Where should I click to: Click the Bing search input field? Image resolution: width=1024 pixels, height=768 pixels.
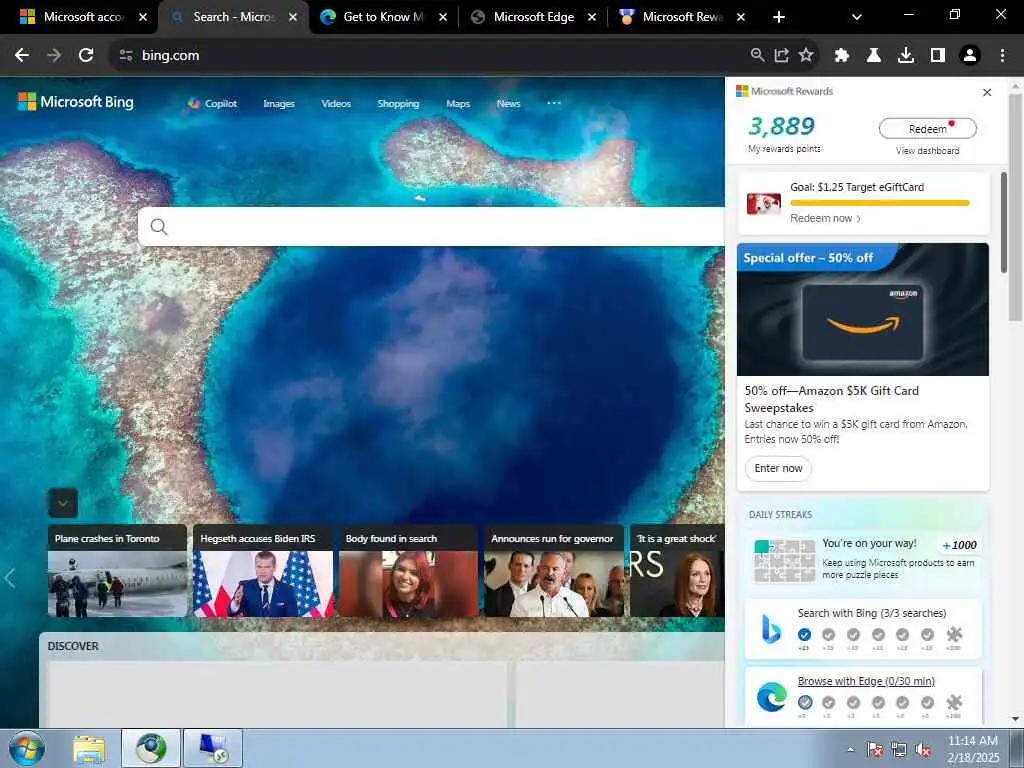pos(431,227)
